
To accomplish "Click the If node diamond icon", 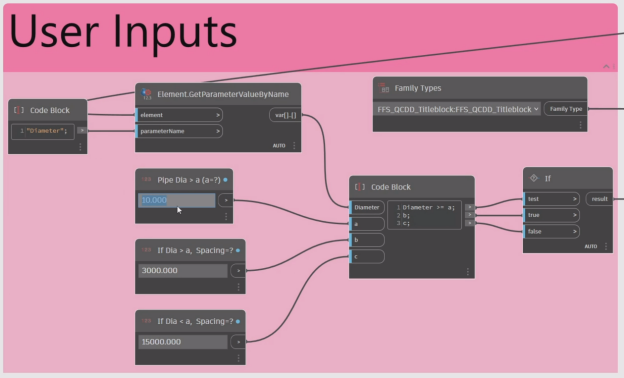I will point(534,178).
